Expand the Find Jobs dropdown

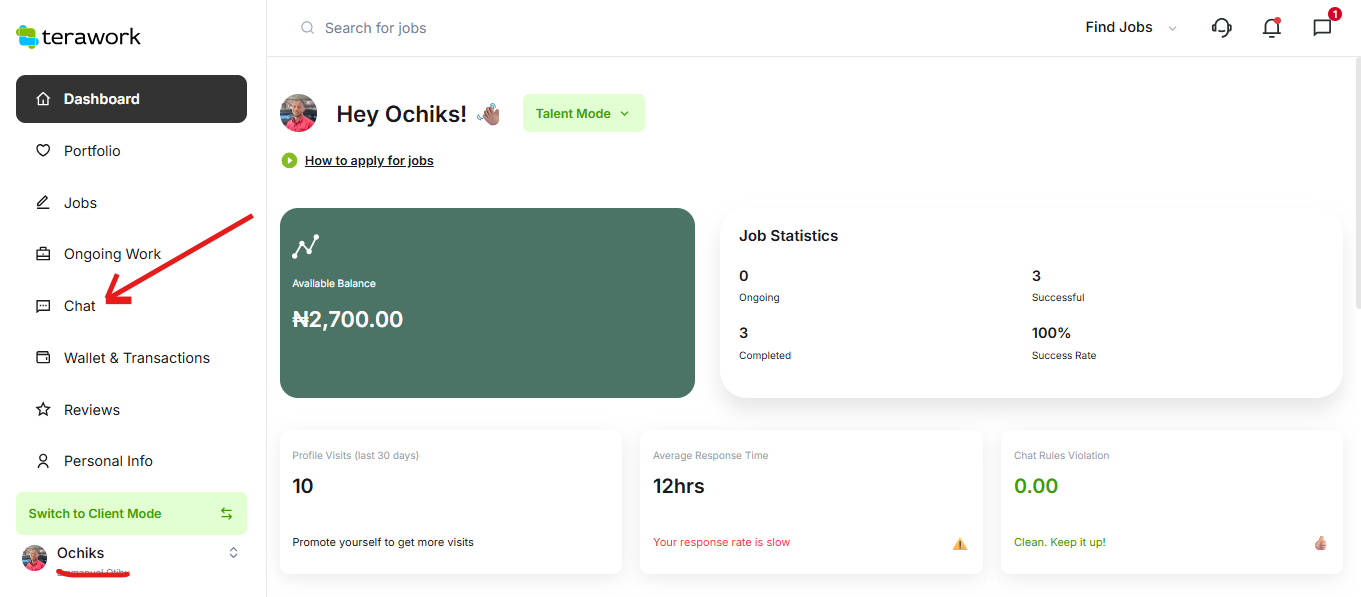tap(1131, 28)
